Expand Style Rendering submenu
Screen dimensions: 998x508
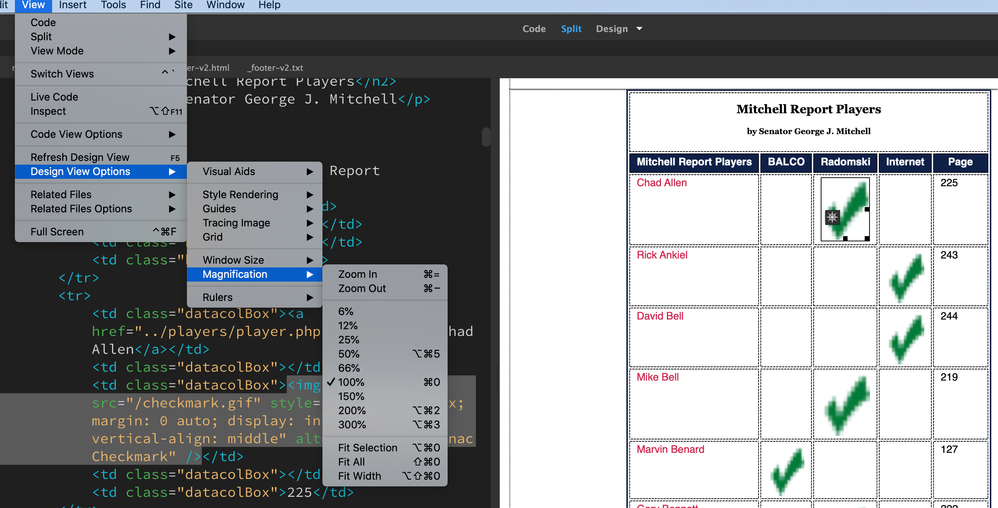(x=255, y=194)
